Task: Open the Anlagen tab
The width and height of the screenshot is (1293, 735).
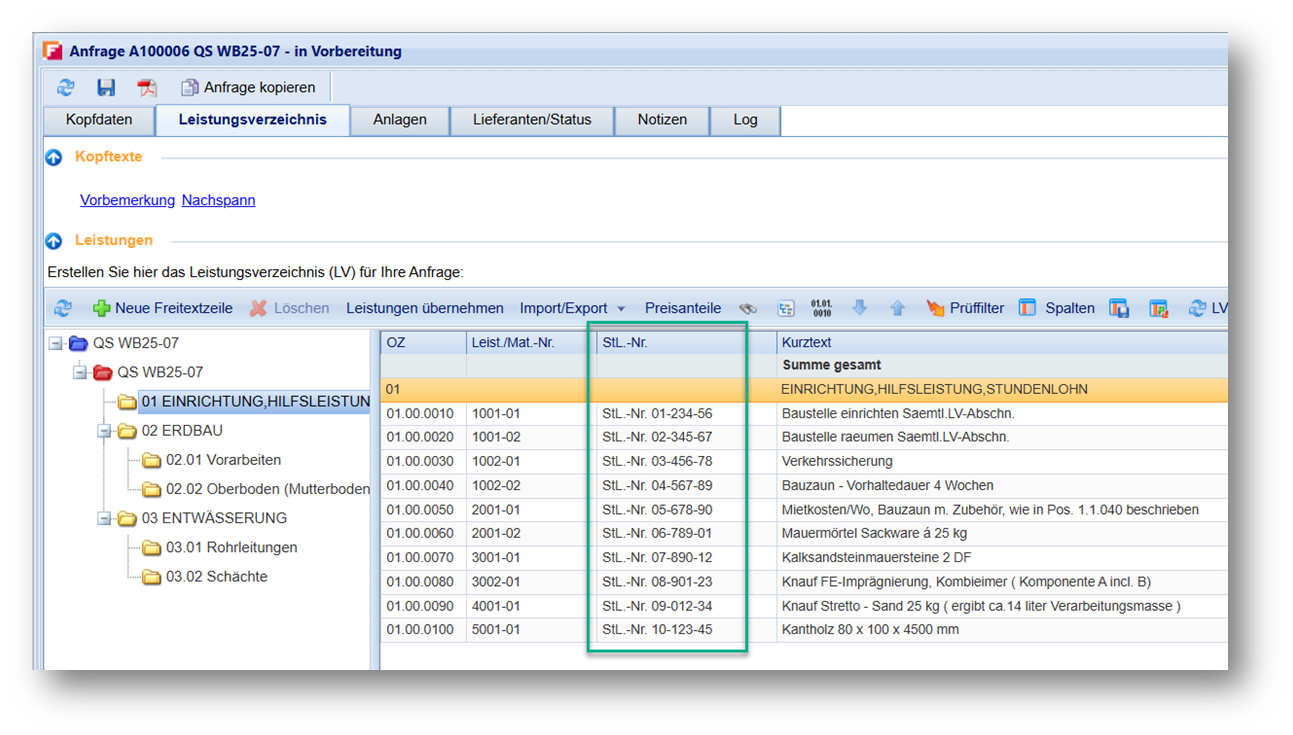Action: [x=400, y=120]
